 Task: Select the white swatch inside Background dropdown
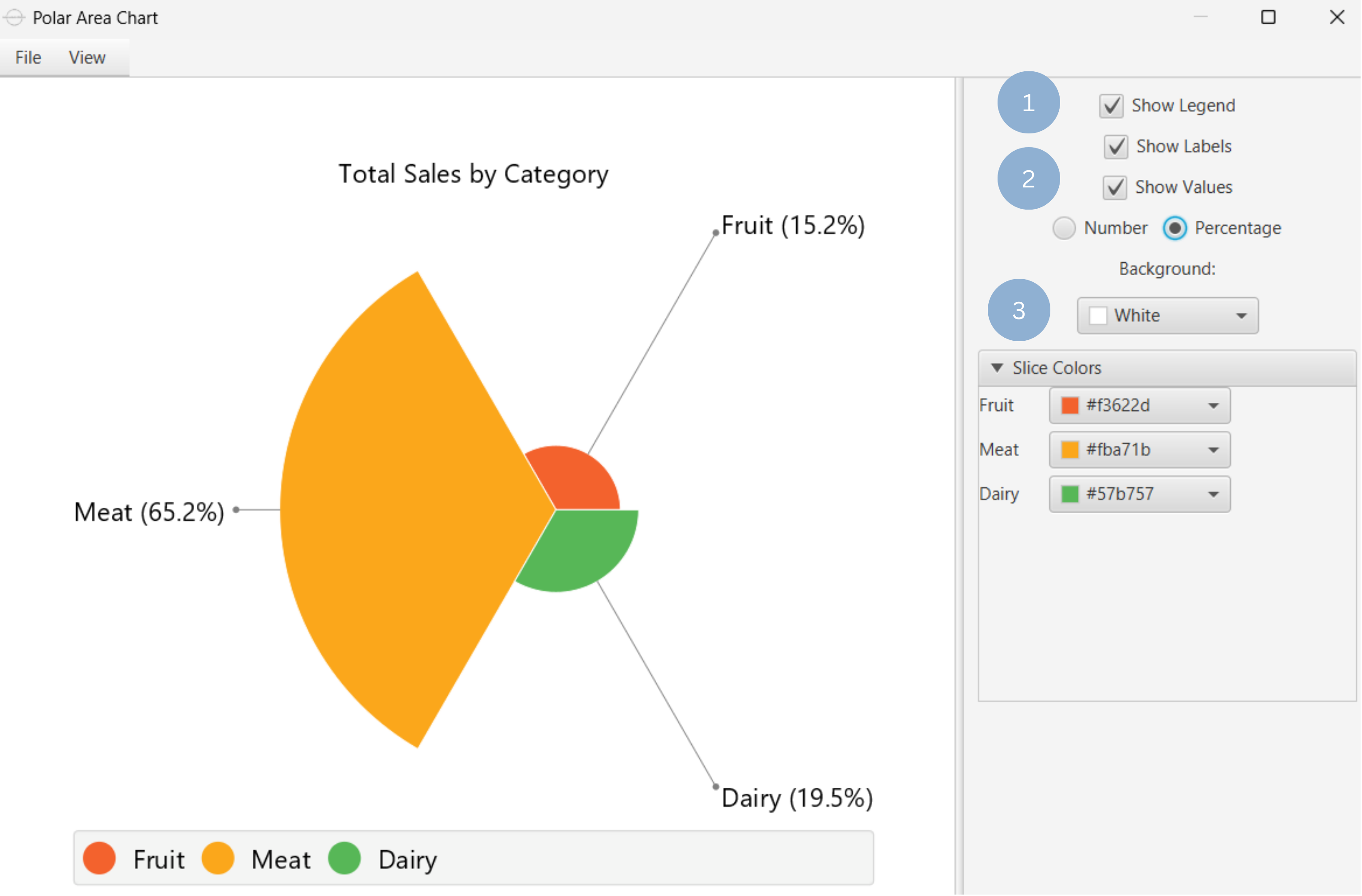tap(1098, 315)
